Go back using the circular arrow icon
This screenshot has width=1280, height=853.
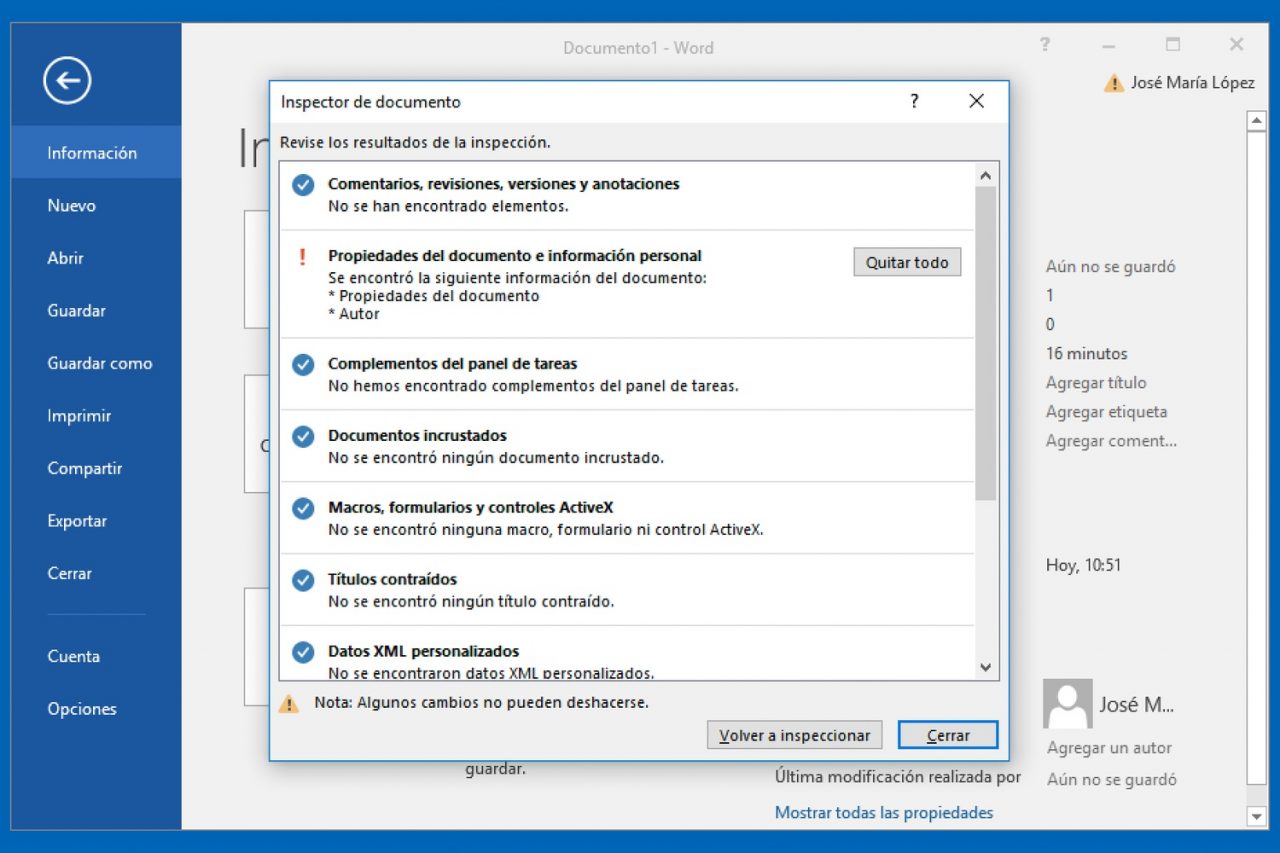[x=67, y=81]
